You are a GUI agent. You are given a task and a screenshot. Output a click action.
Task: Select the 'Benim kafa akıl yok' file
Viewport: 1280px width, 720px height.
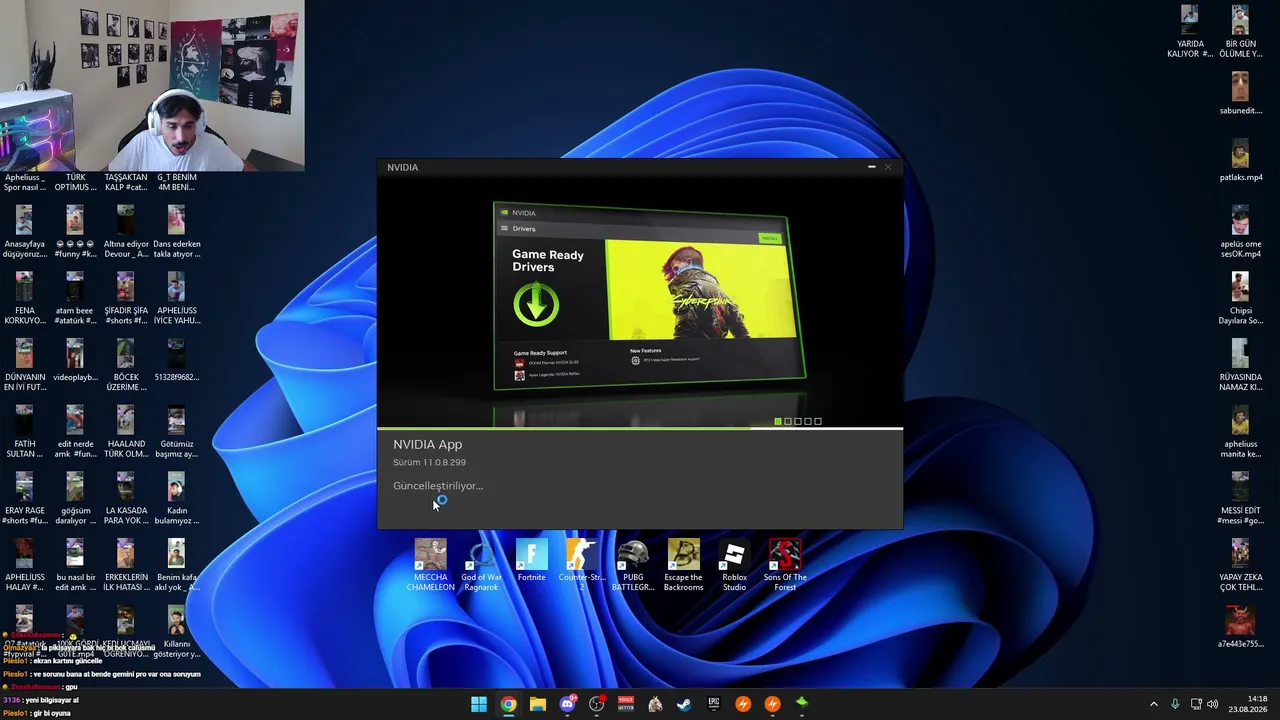pos(177,565)
